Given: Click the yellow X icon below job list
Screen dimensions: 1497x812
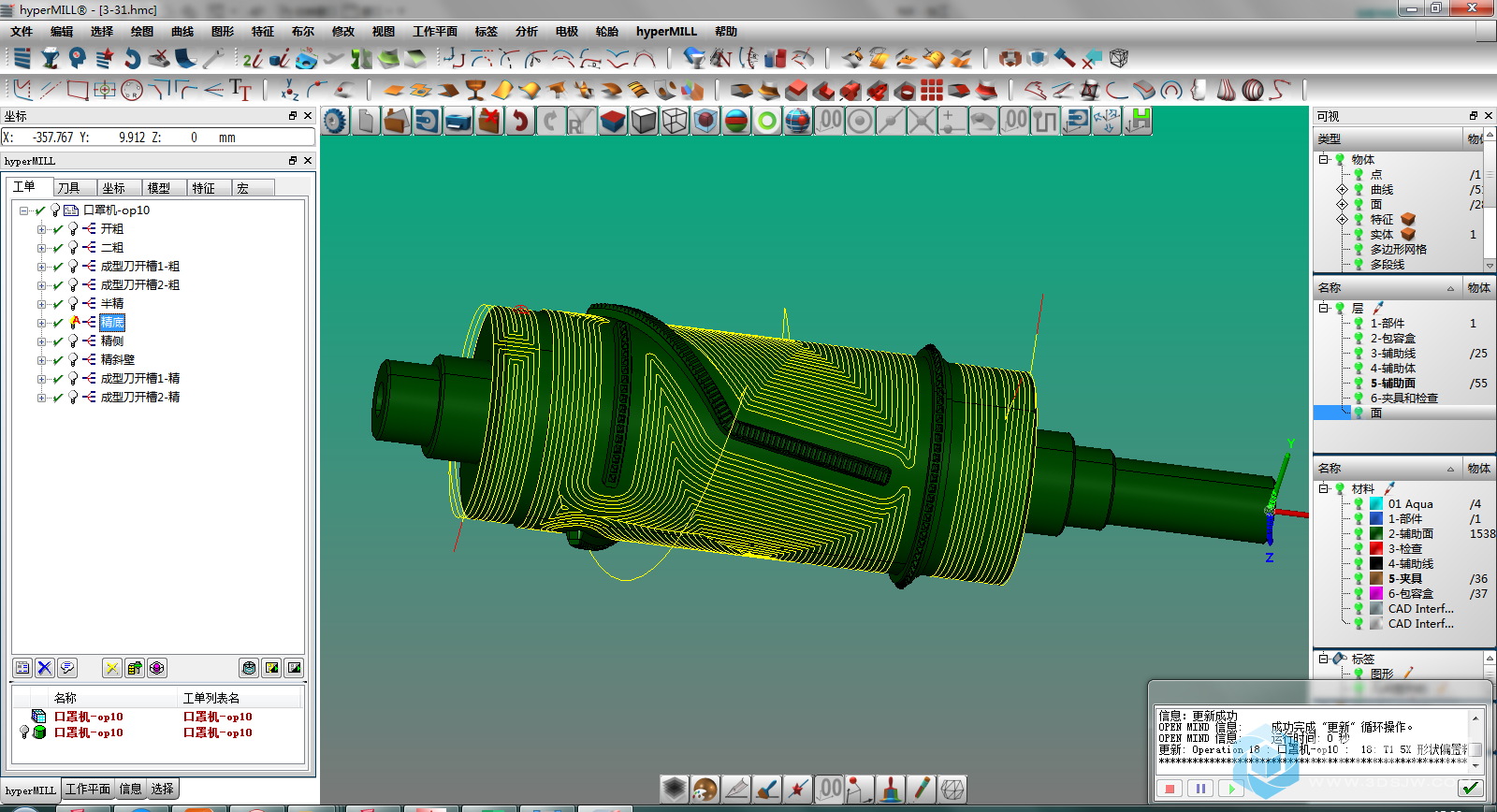Looking at the screenshot, I should pos(112,668).
